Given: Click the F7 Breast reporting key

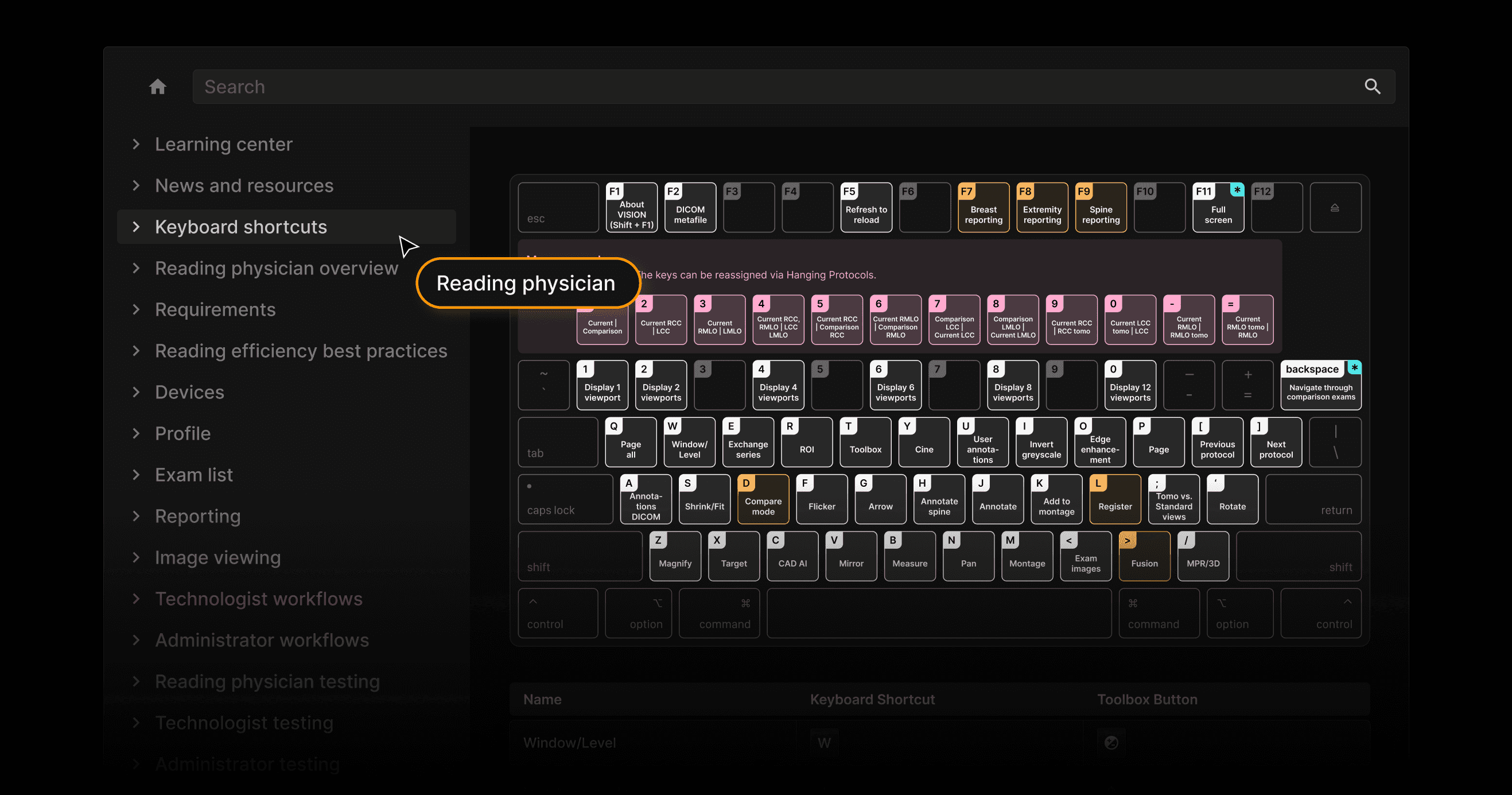Looking at the screenshot, I should (983, 208).
